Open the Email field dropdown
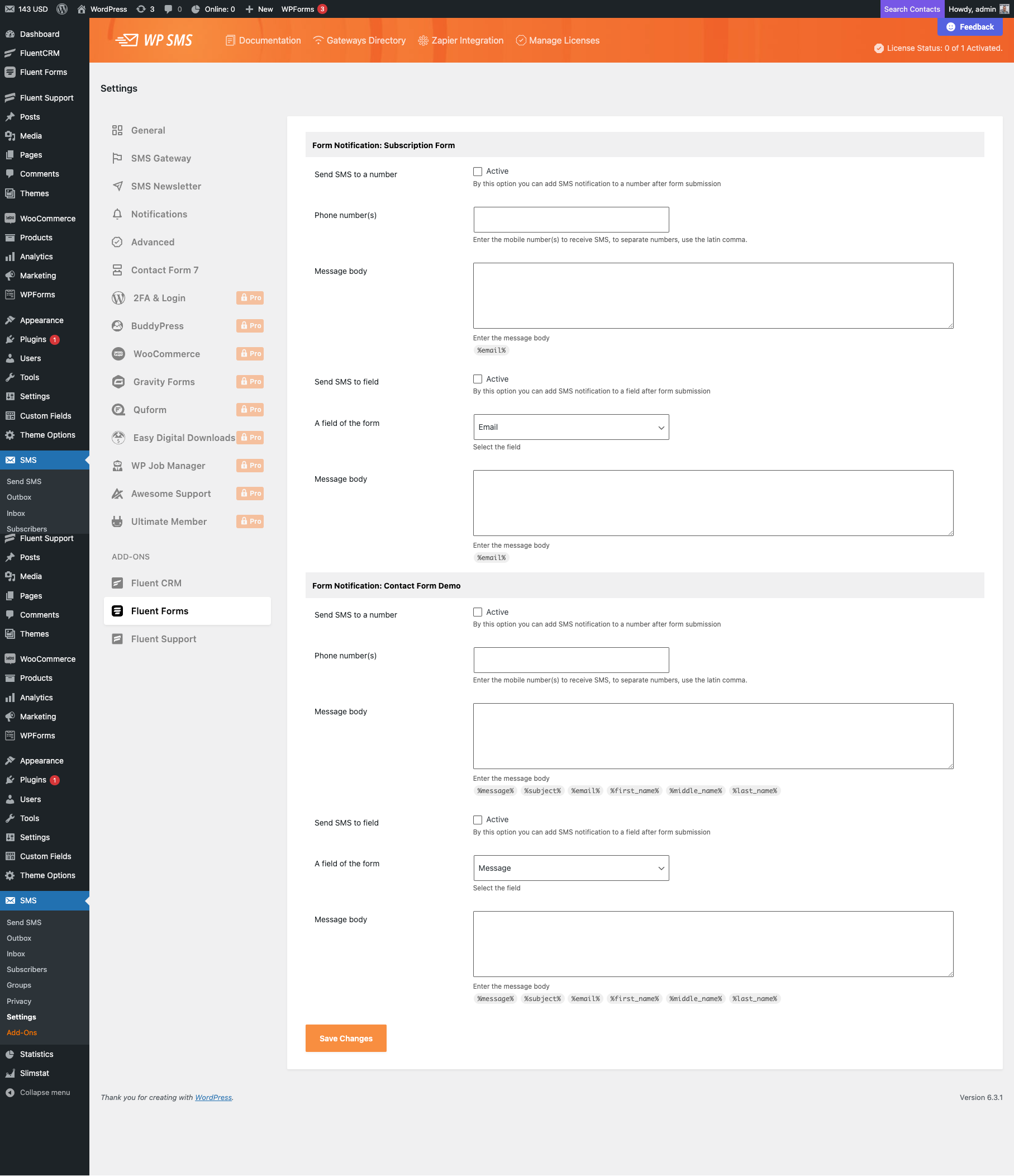1014x1176 pixels. click(571, 428)
